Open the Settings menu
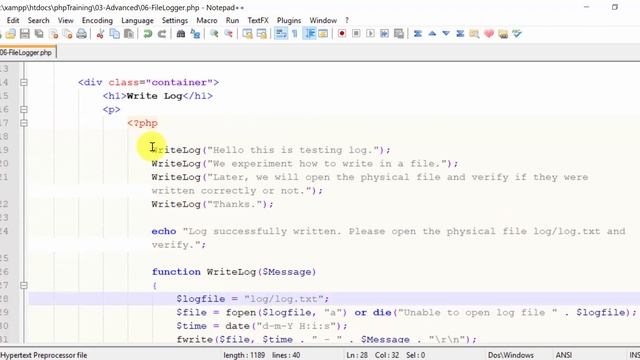The image size is (640, 360). [x=175, y=20]
